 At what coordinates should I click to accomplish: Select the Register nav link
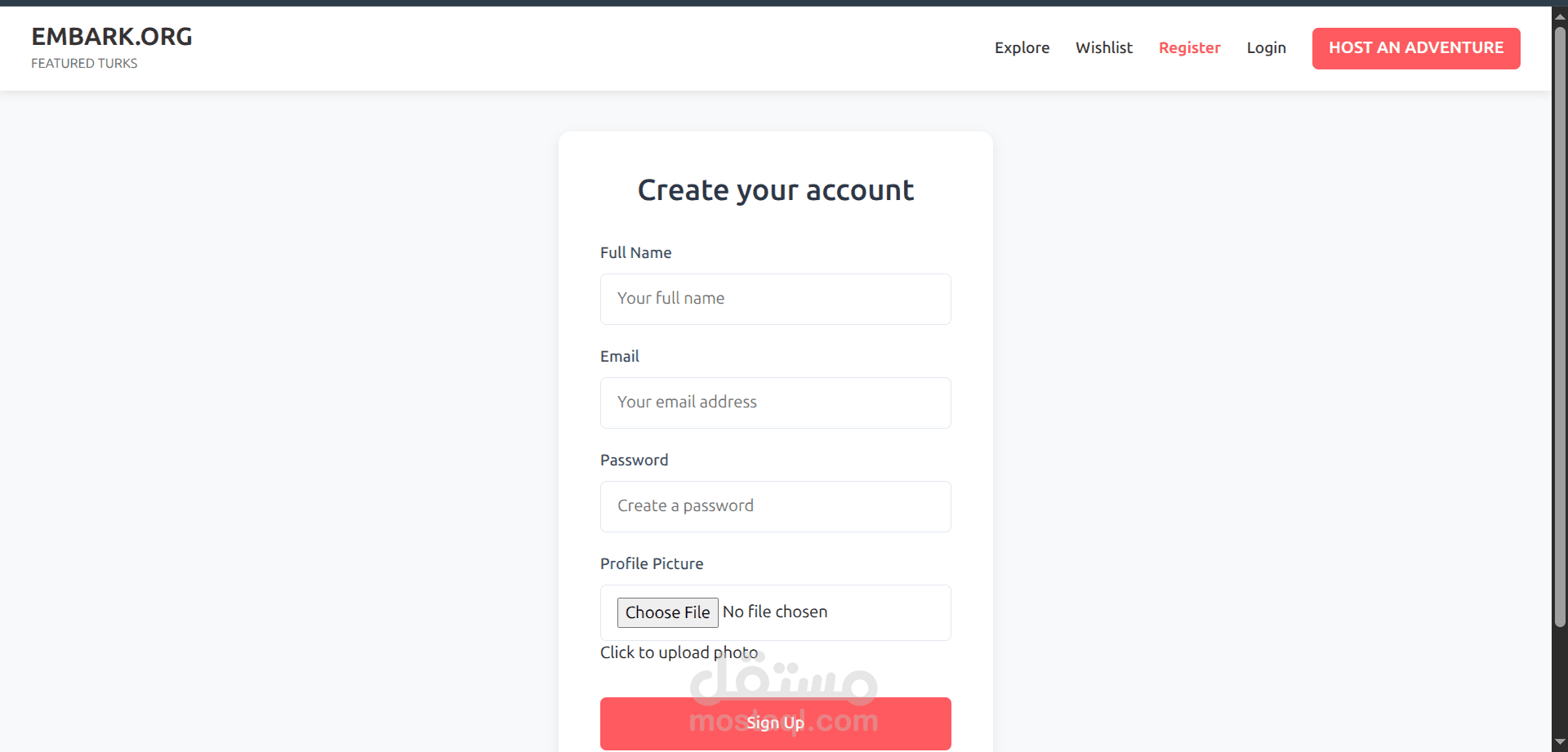1189,48
